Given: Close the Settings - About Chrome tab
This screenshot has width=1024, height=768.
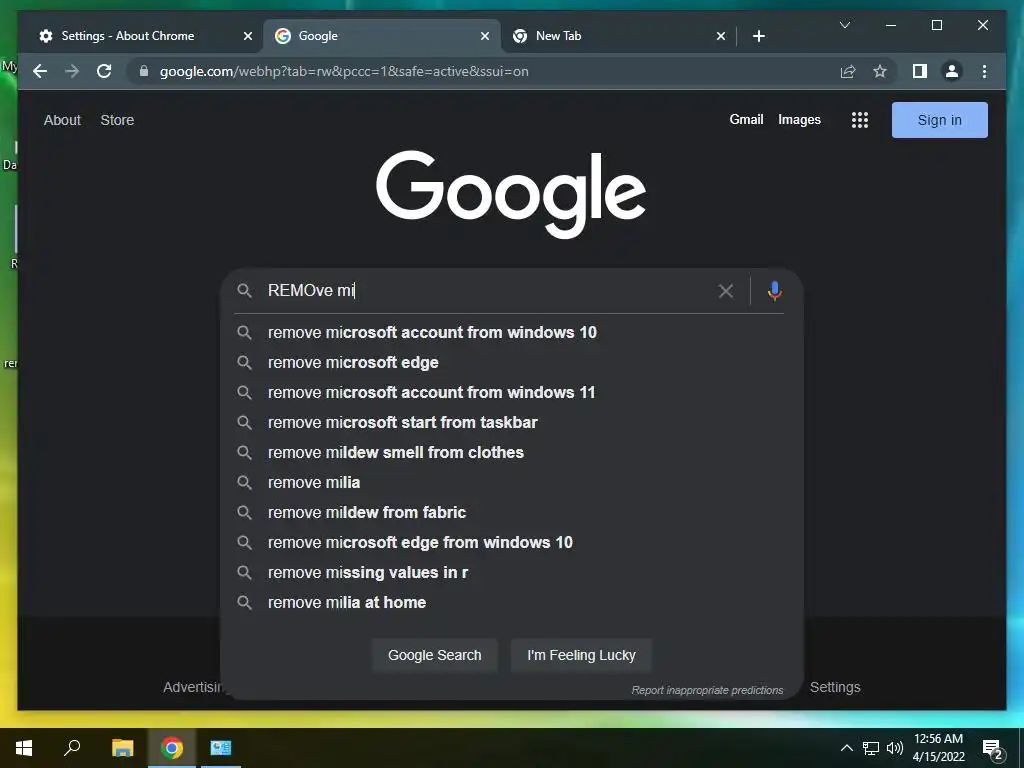Looking at the screenshot, I should pyautogui.click(x=248, y=36).
